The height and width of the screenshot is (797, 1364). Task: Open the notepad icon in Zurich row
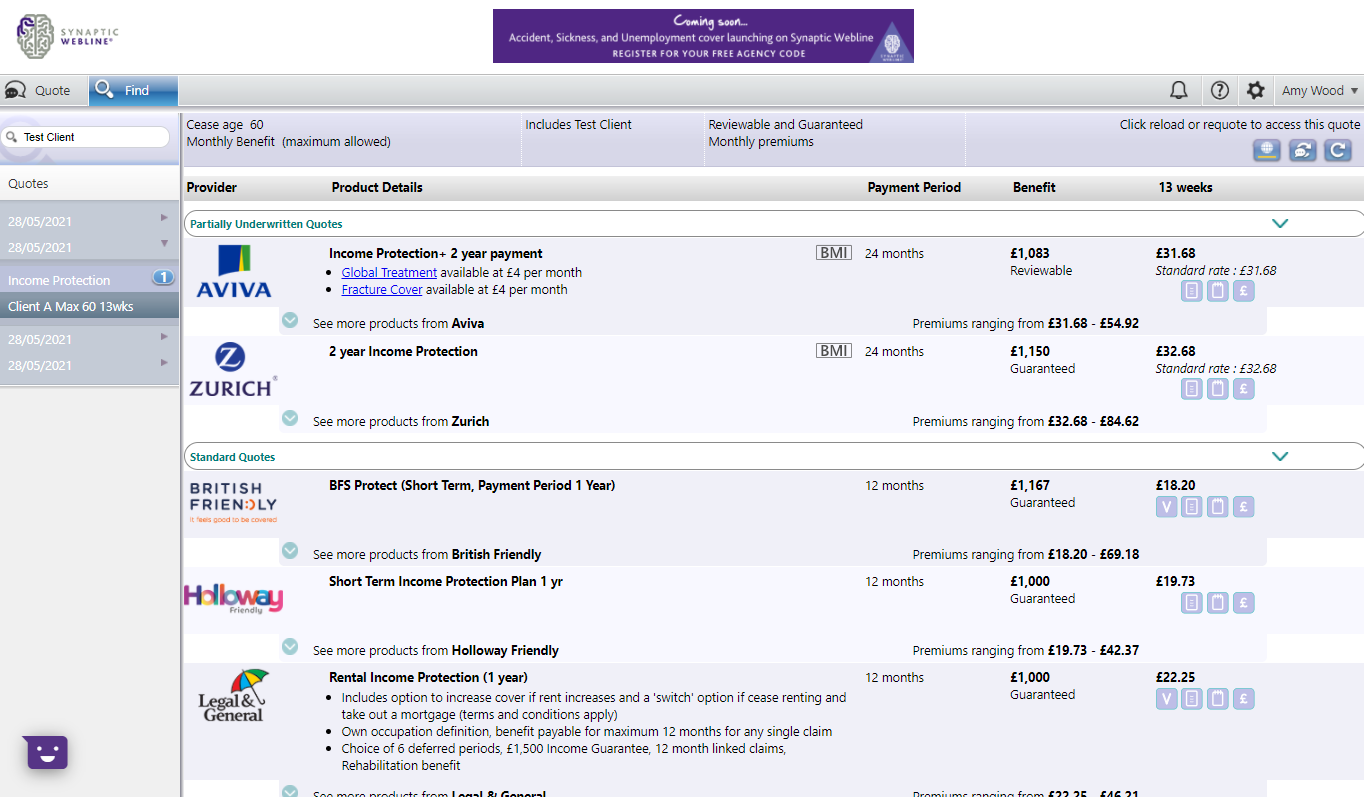[1218, 389]
